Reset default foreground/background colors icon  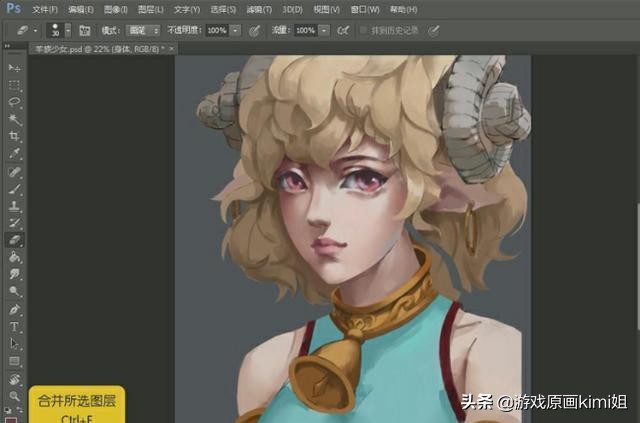click(x=8, y=410)
